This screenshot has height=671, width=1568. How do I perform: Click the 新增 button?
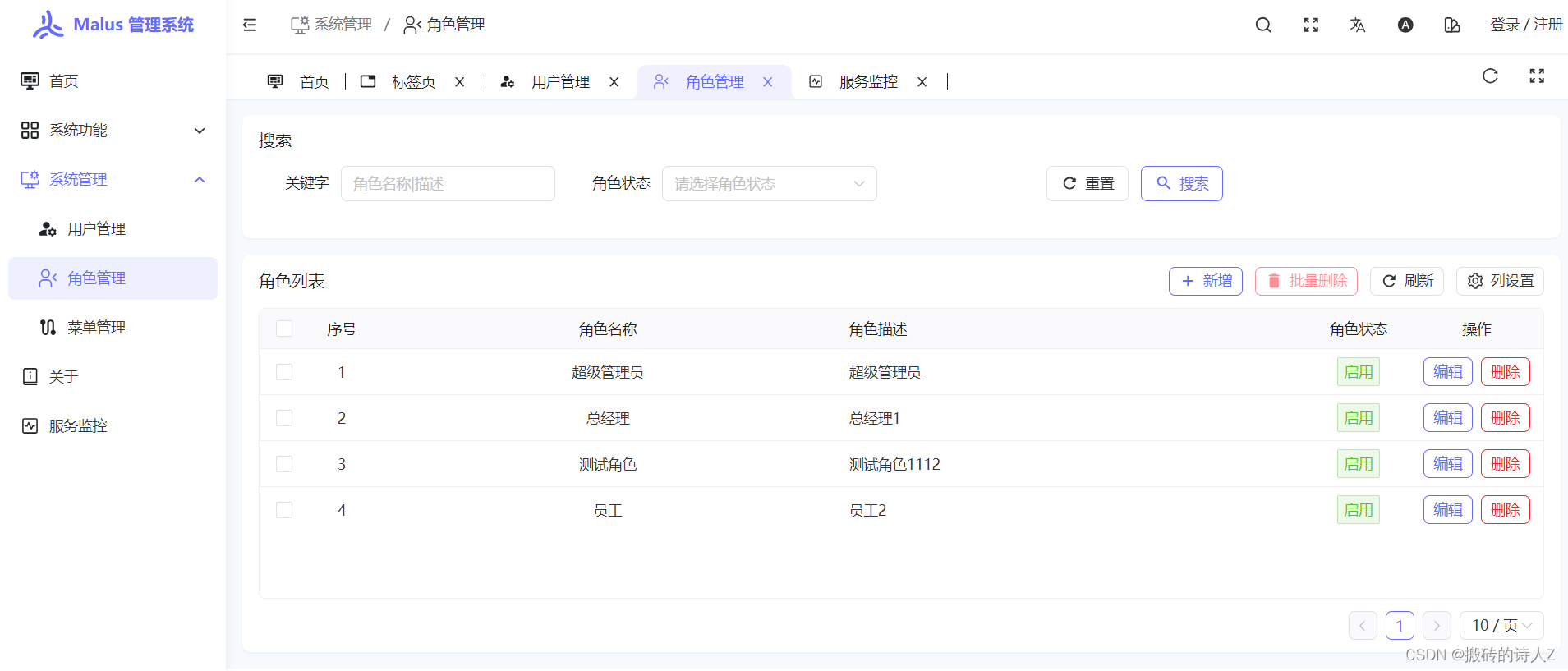point(1206,281)
